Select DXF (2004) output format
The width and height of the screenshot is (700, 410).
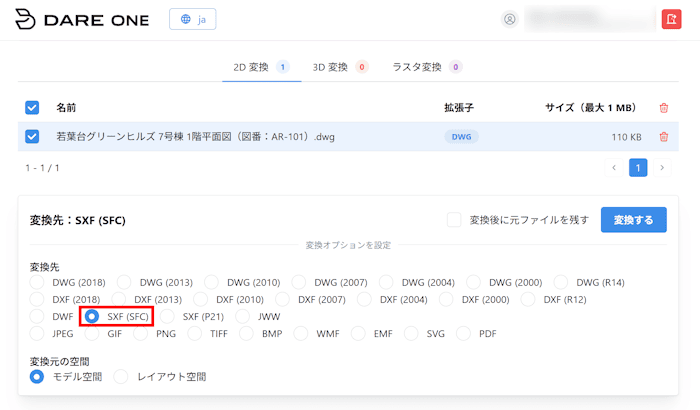pyautogui.click(x=364, y=299)
